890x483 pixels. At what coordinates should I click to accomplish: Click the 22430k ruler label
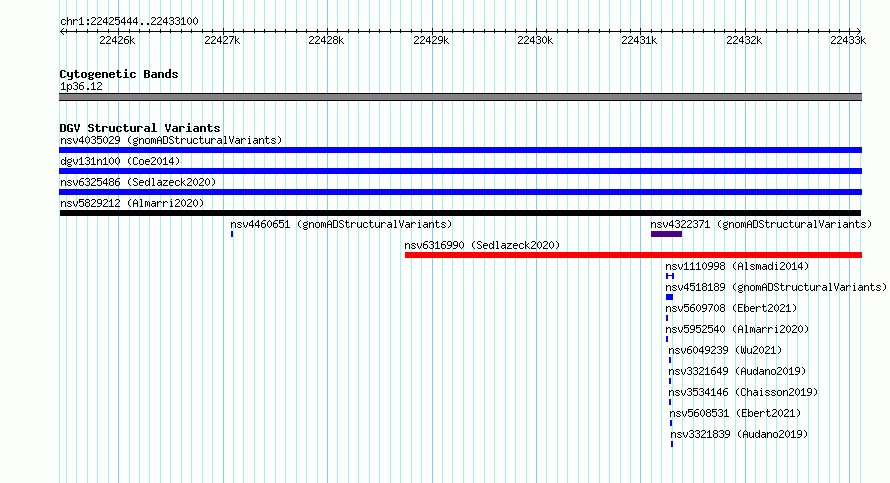tap(535, 40)
